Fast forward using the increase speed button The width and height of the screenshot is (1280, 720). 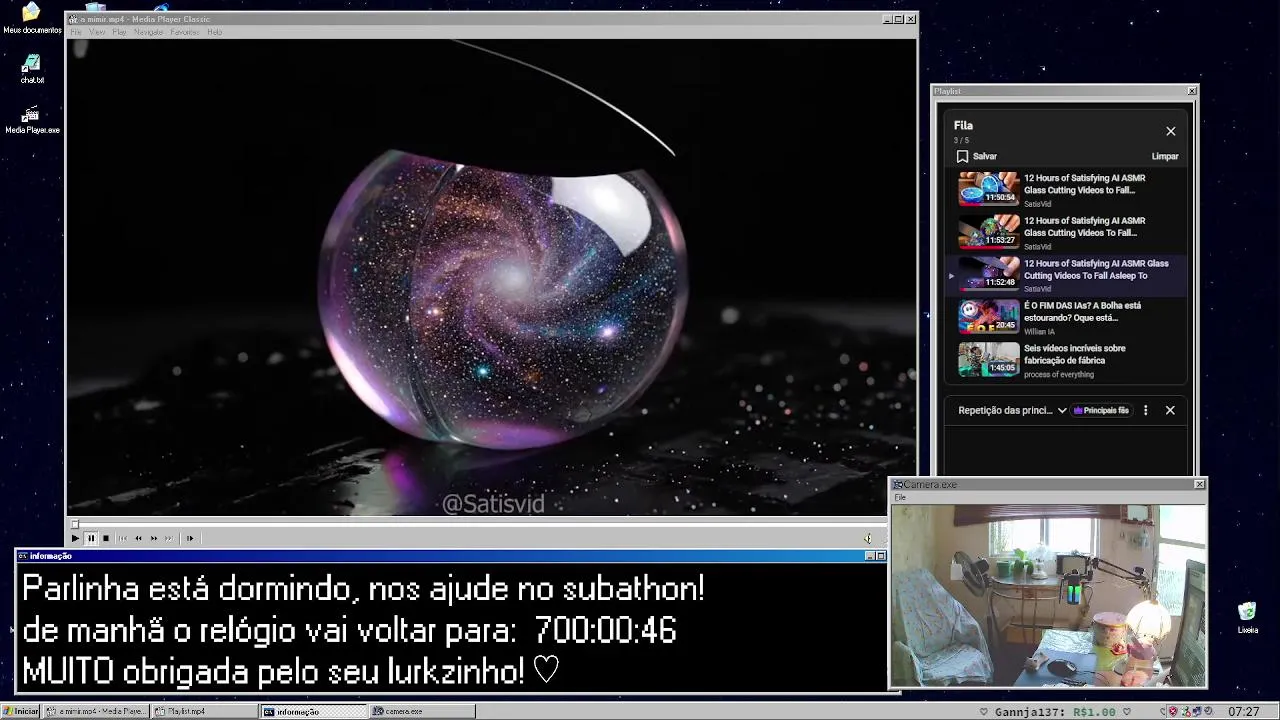[154, 538]
